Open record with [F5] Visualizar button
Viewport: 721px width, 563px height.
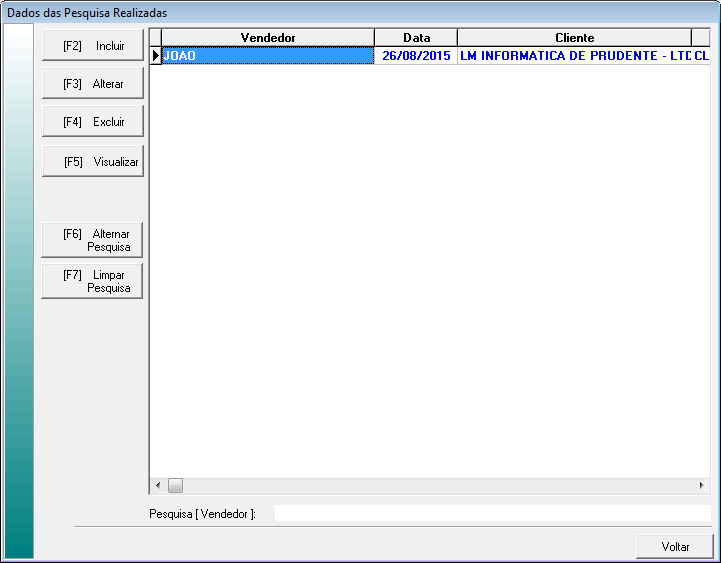coord(93,161)
